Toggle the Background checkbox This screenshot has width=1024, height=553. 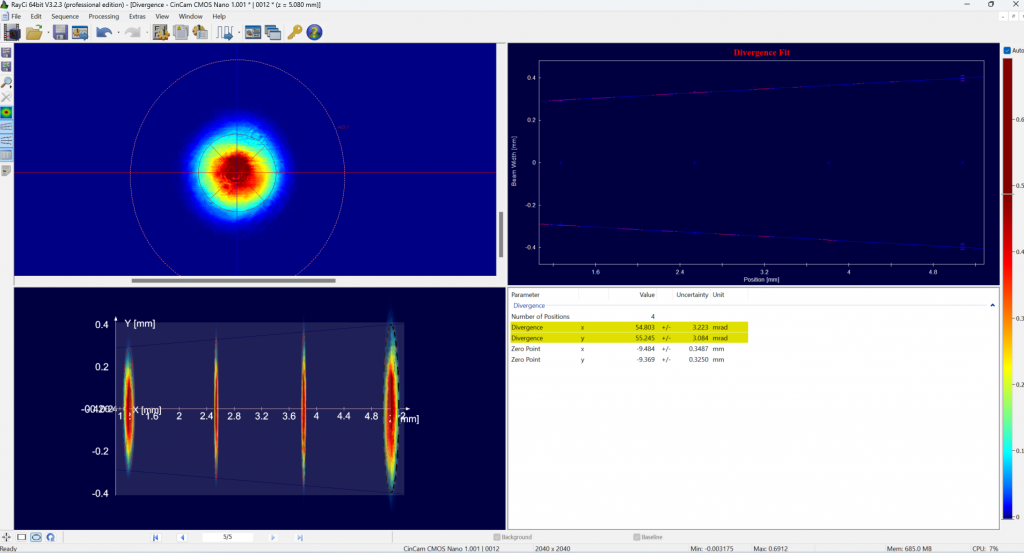click(x=497, y=537)
